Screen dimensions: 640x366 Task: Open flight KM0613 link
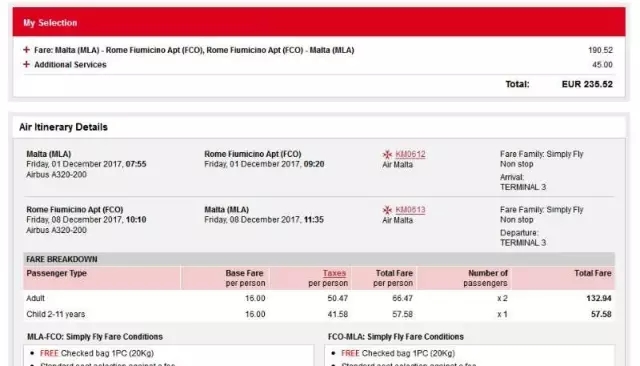pos(410,210)
